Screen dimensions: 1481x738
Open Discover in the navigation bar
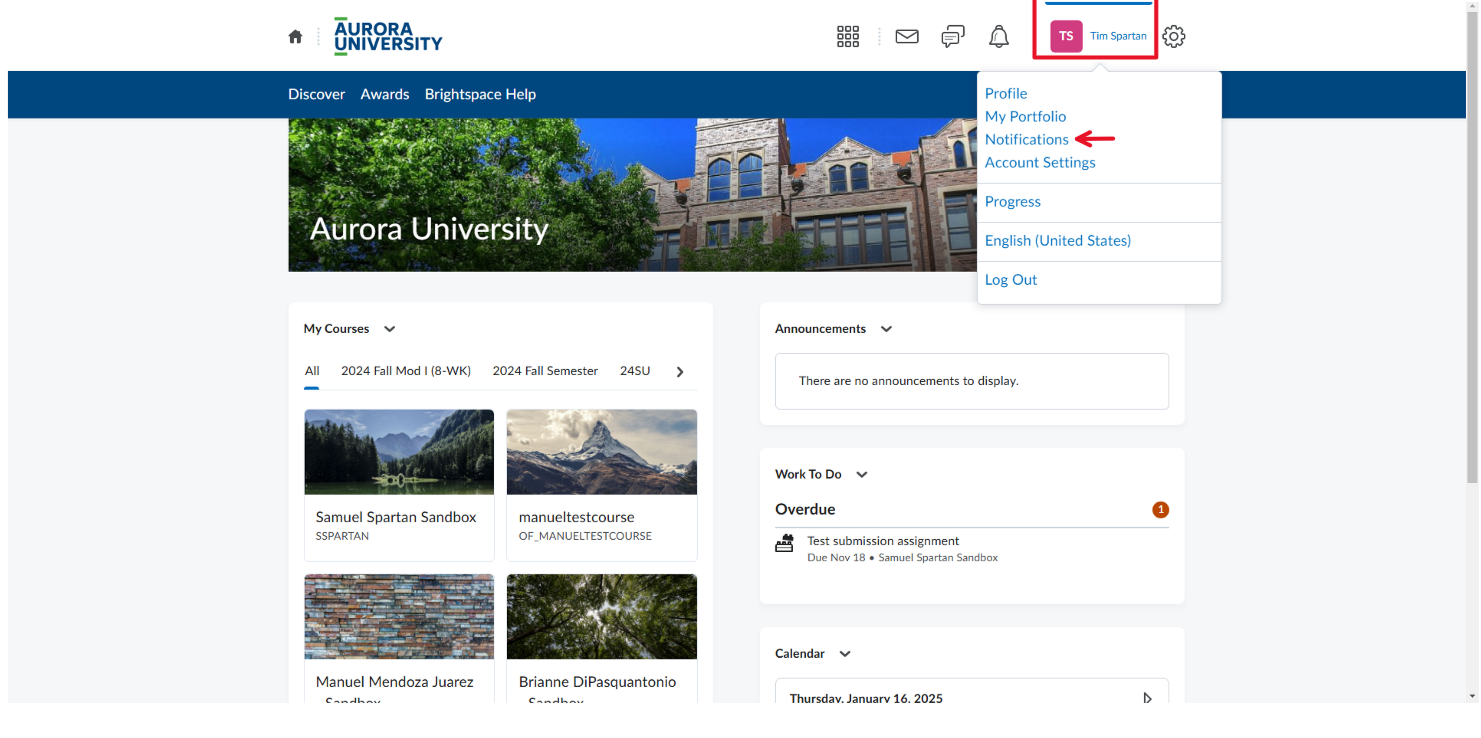point(317,94)
